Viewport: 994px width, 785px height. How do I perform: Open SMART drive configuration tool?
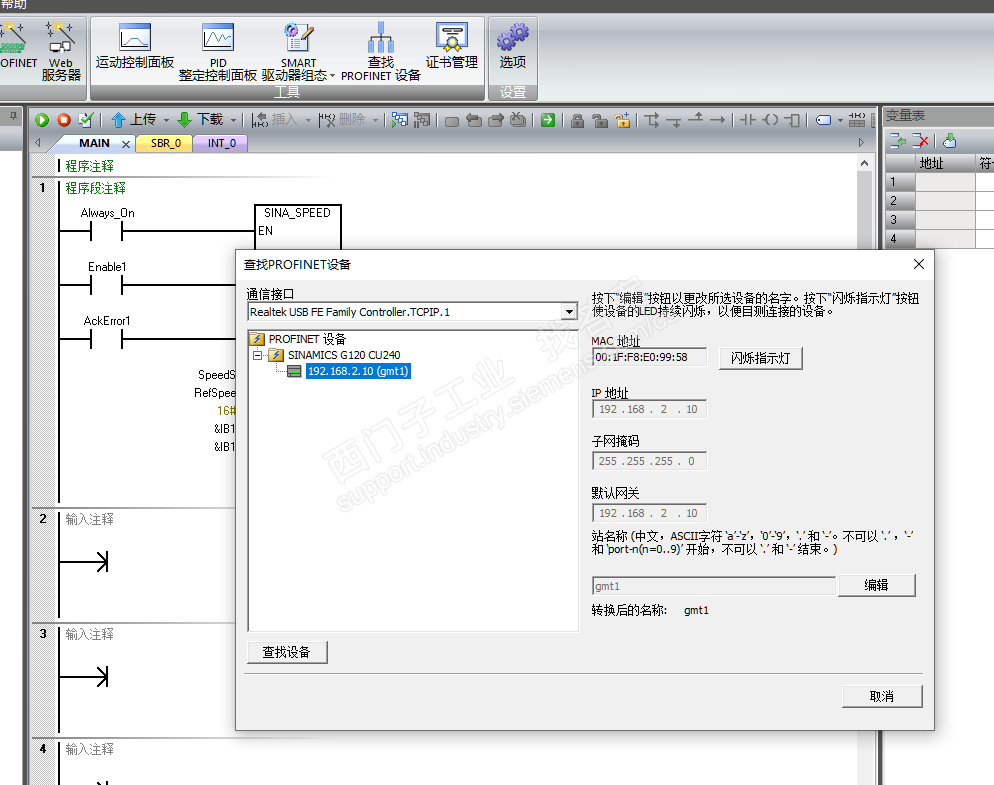coord(298,52)
